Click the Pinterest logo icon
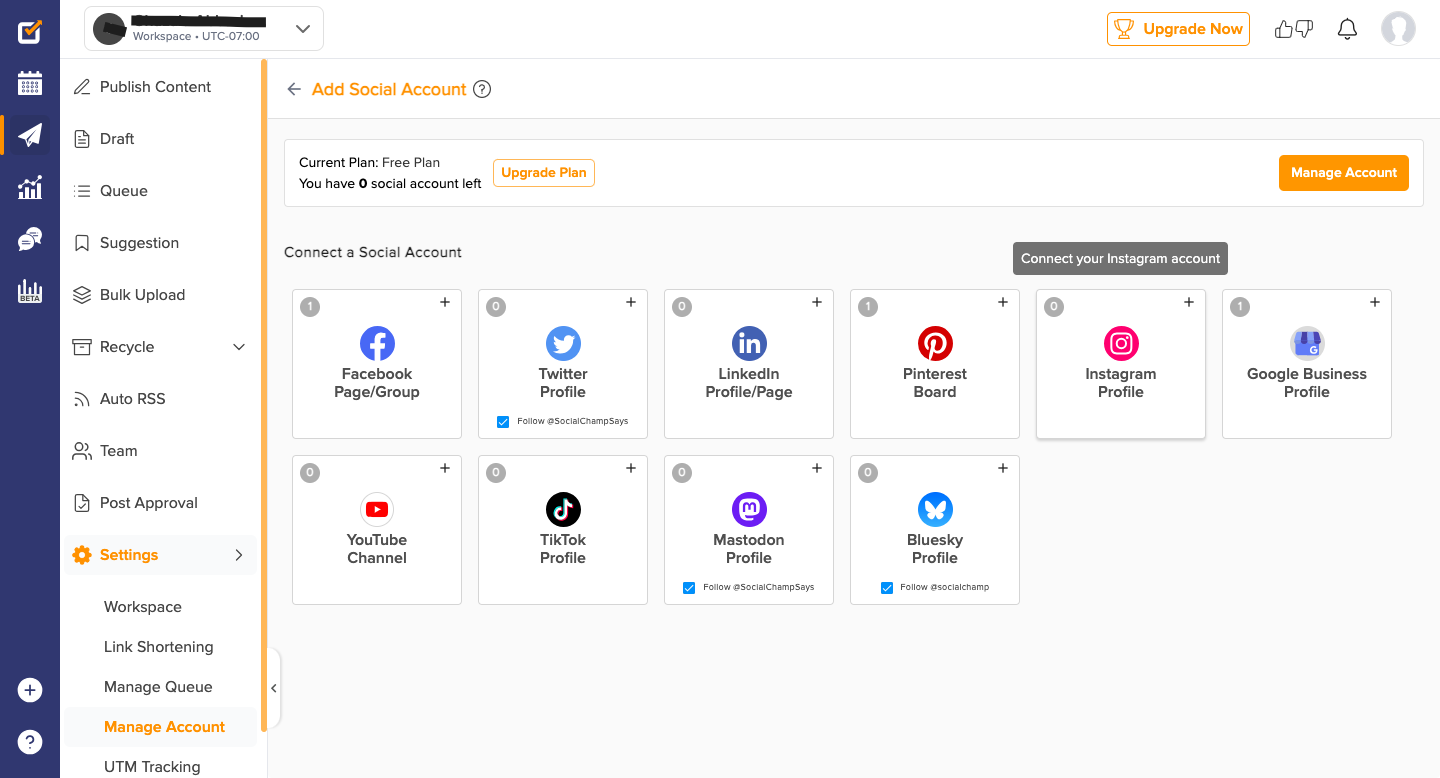This screenshot has width=1440, height=778. (x=935, y=344)
